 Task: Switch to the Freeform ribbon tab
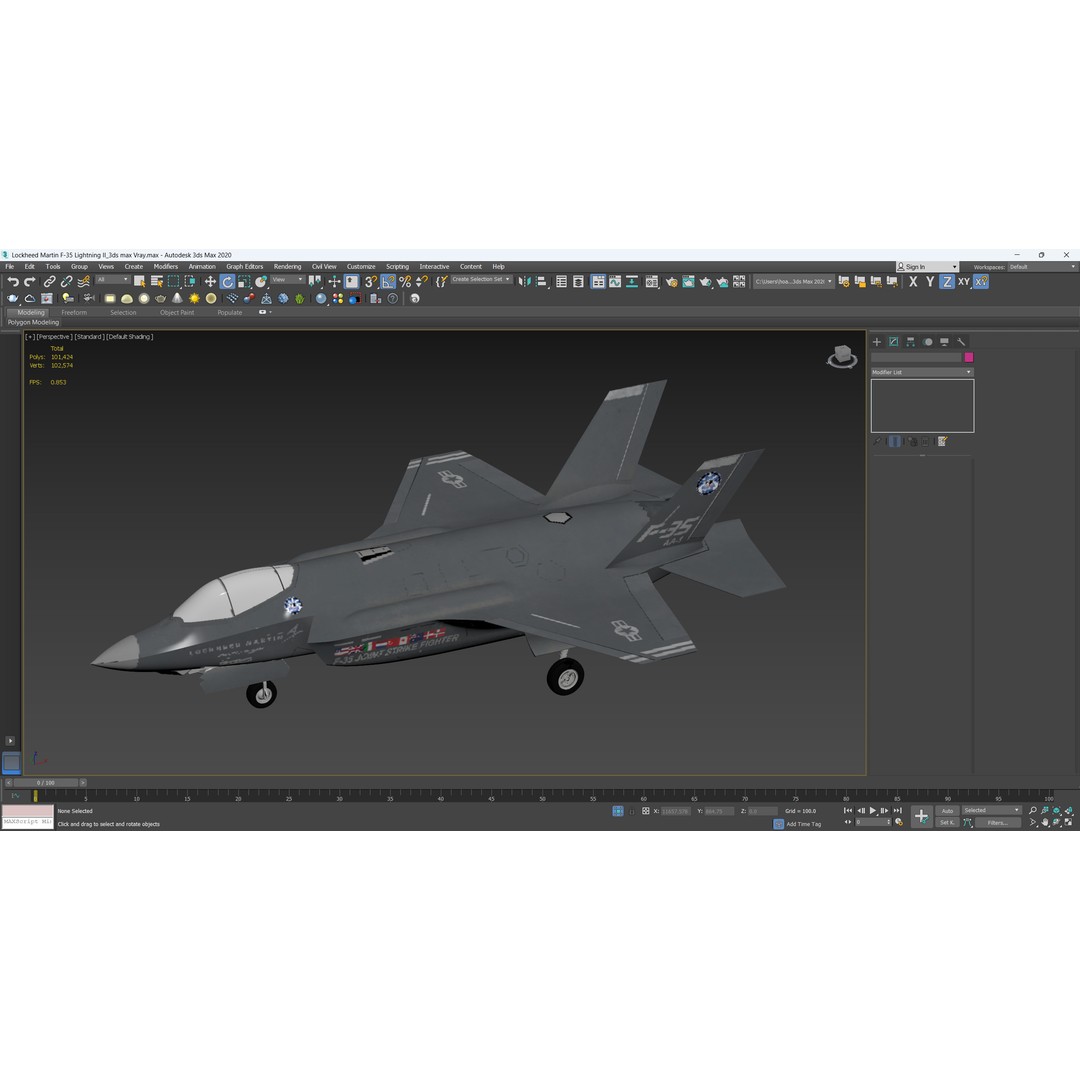(74, 313)
